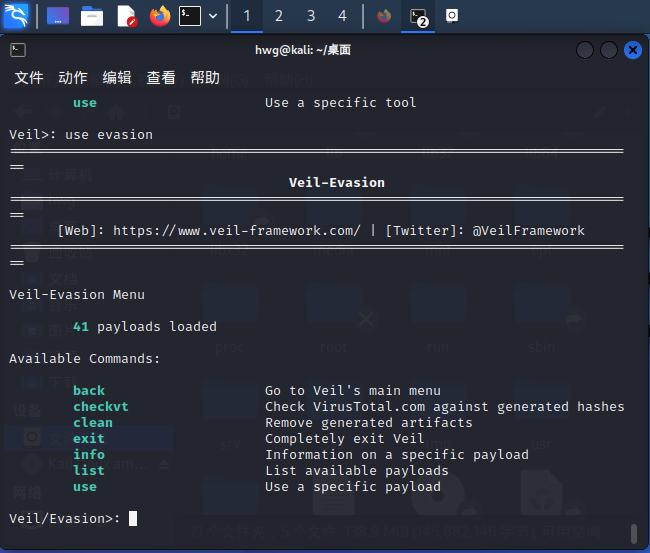The width and height of the screenshot is (650, 553).
Task: Click the terminal window title bar icon
Action: (18, 50)
